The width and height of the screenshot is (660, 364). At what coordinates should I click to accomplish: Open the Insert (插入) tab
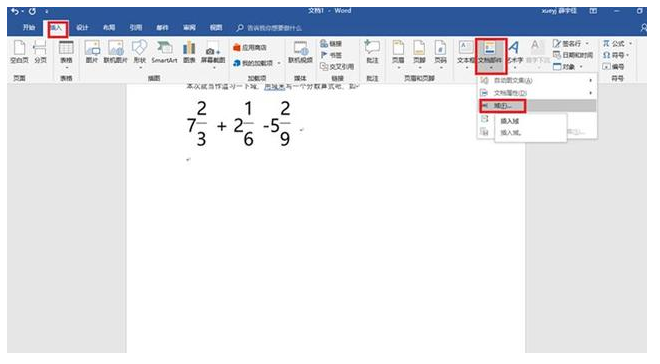(56, 28)
